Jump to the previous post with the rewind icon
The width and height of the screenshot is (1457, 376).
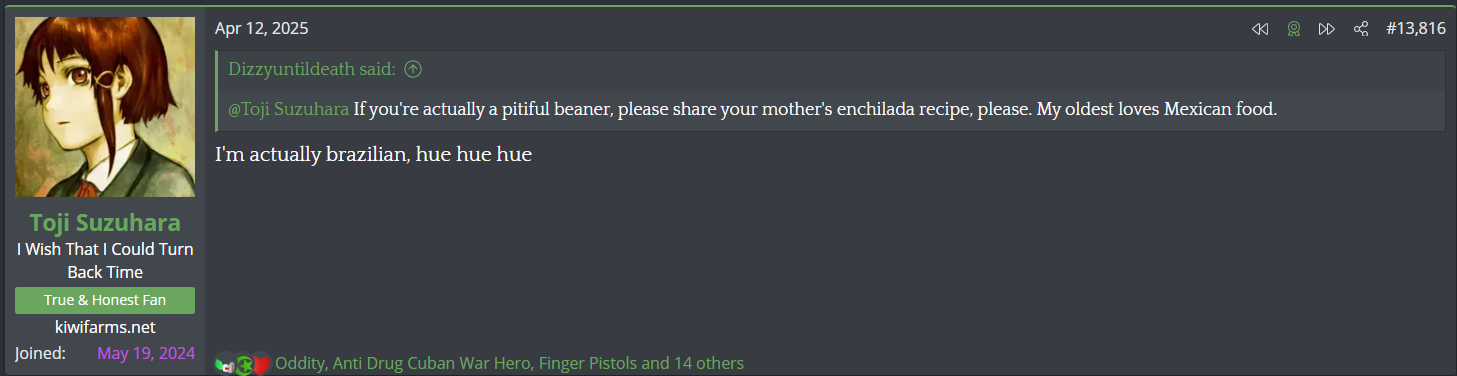click(1260, 29)
